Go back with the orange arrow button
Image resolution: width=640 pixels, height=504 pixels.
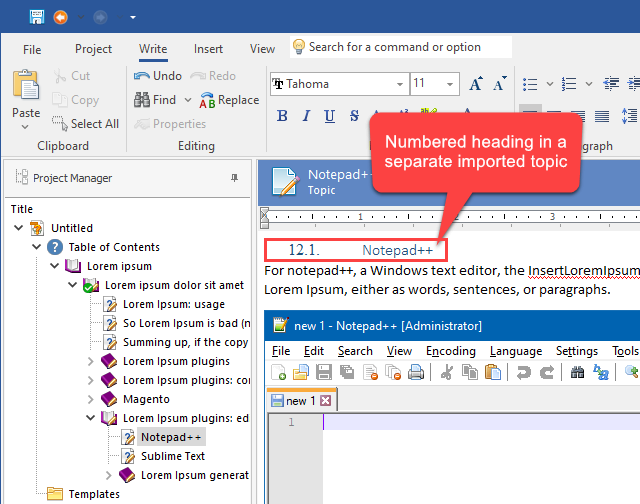point(60,17)
